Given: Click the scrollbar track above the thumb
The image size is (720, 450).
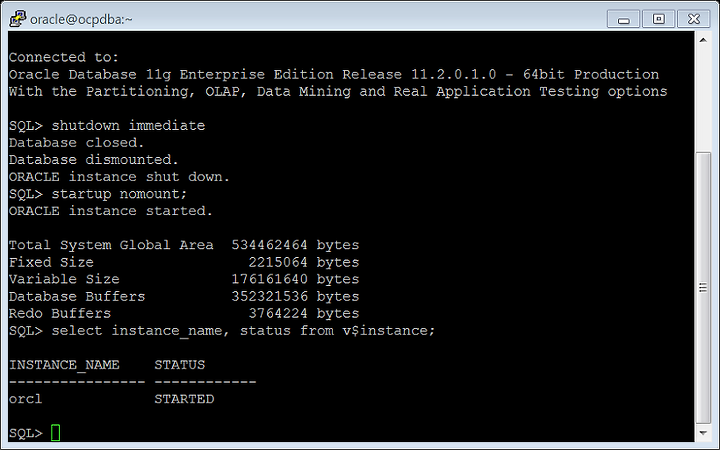Looking at the screenshot, I should (703, 99).
